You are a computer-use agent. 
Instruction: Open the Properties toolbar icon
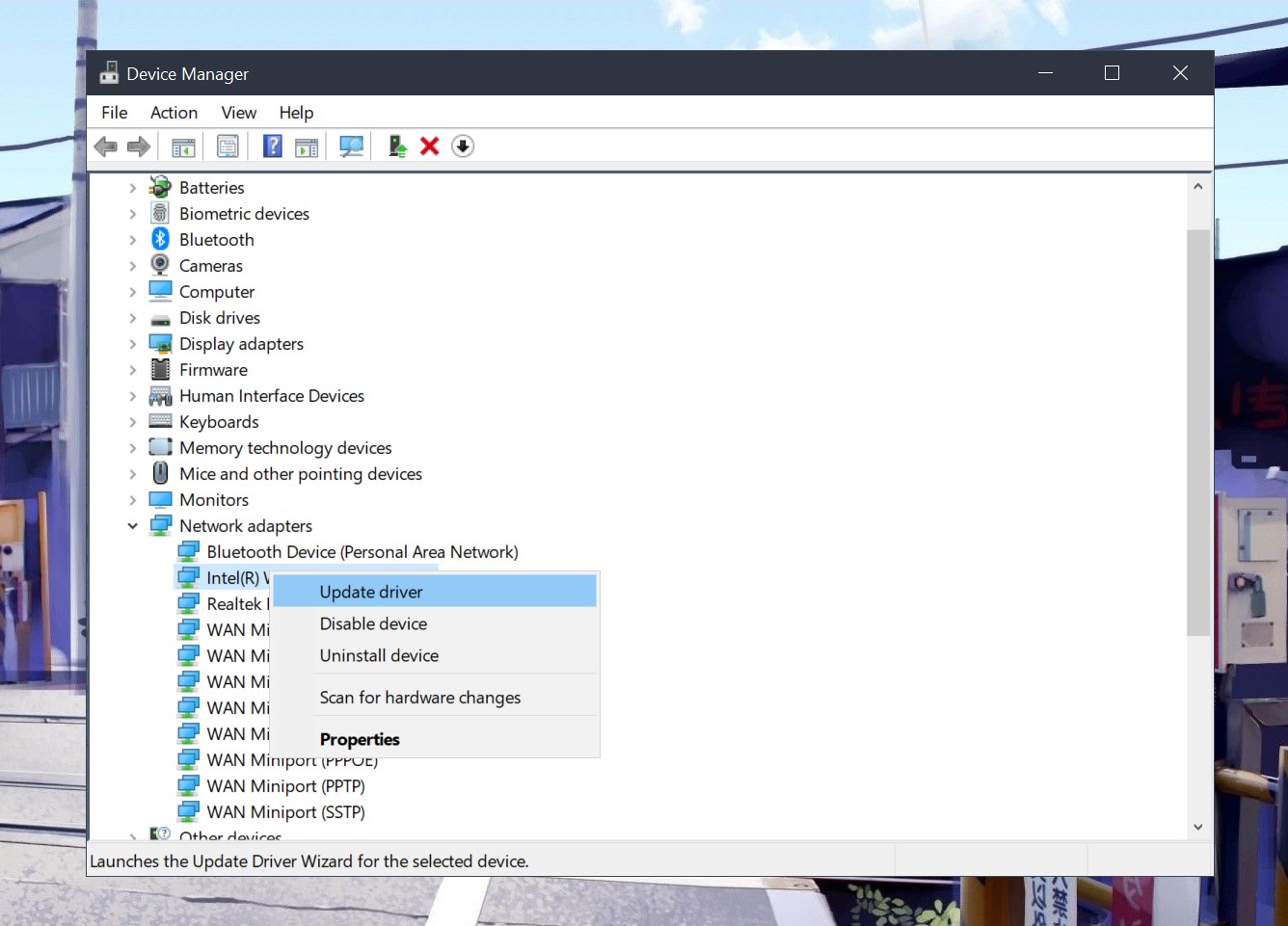coord(228,146)
